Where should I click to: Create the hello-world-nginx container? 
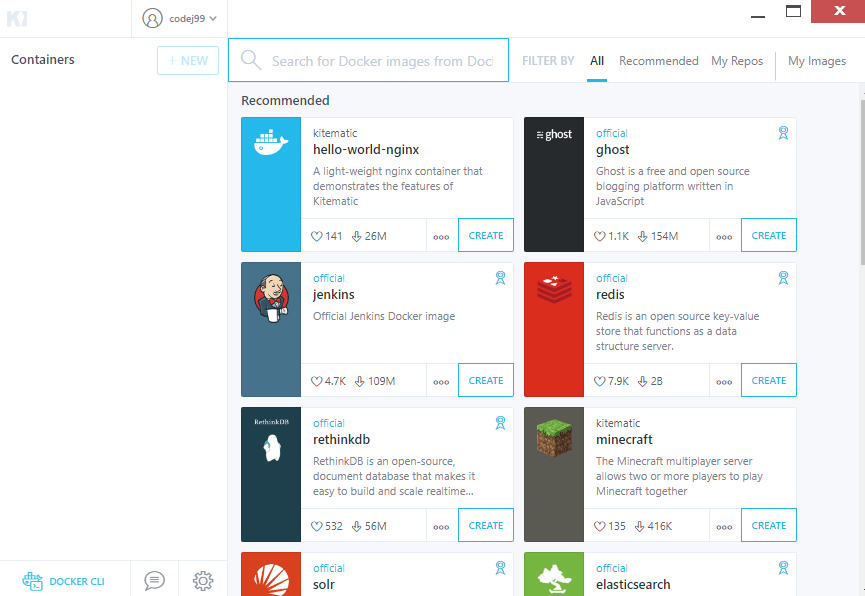click(486, 235)
